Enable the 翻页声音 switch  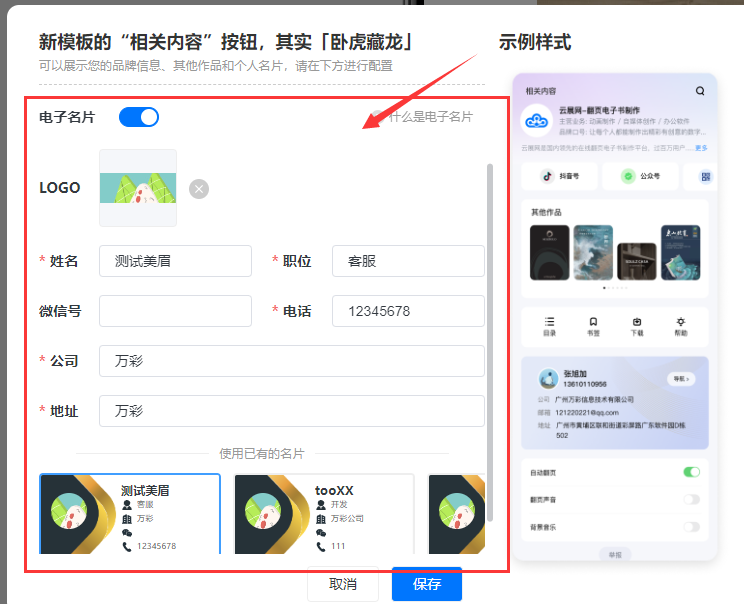click(x=691, y=499)
